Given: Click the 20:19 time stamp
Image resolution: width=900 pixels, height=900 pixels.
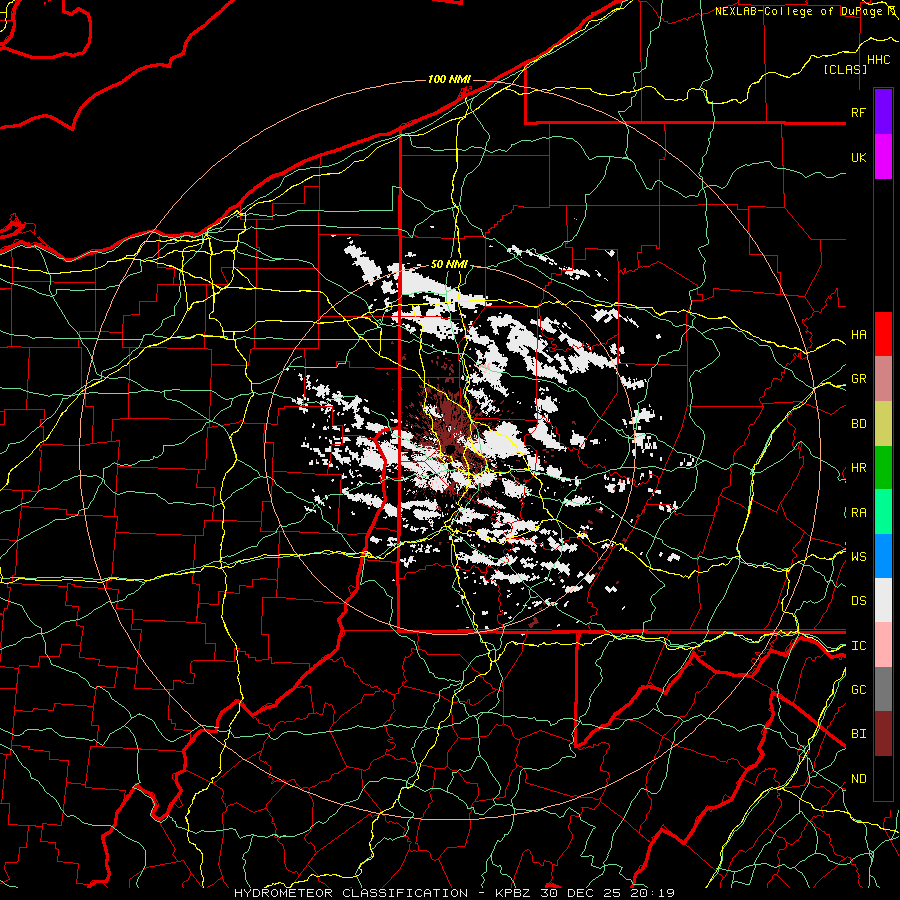Looking at the screenshot, I should [x=651, y=893].
